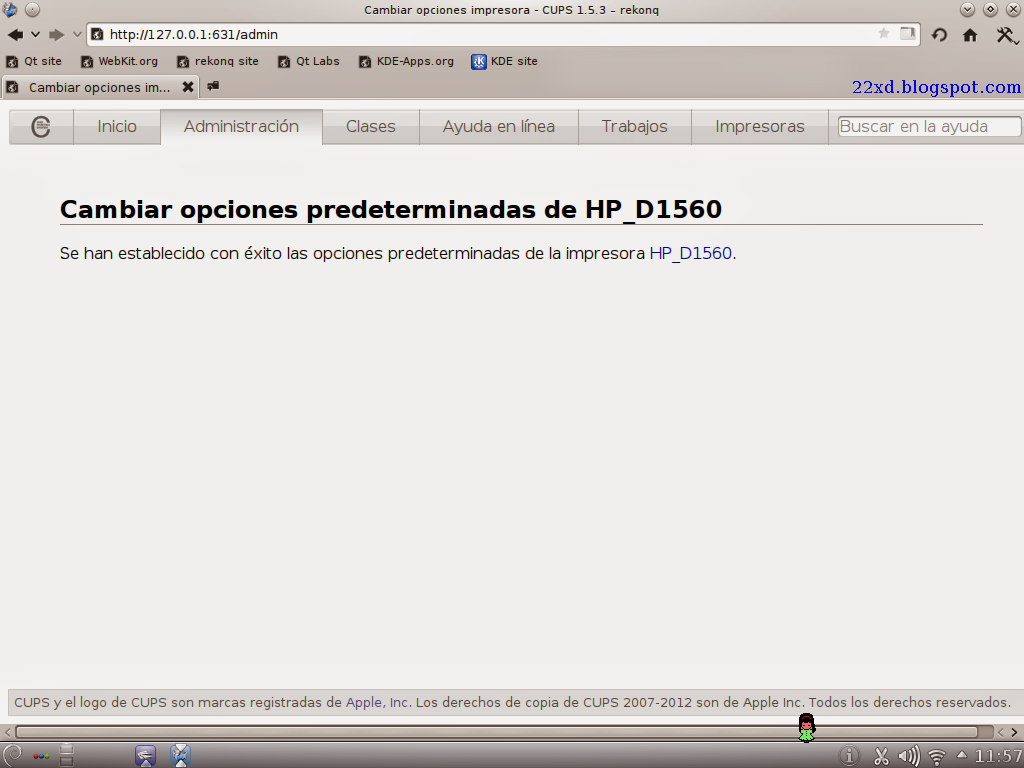Open KDE site bookmark

click(x=505, y=61)
